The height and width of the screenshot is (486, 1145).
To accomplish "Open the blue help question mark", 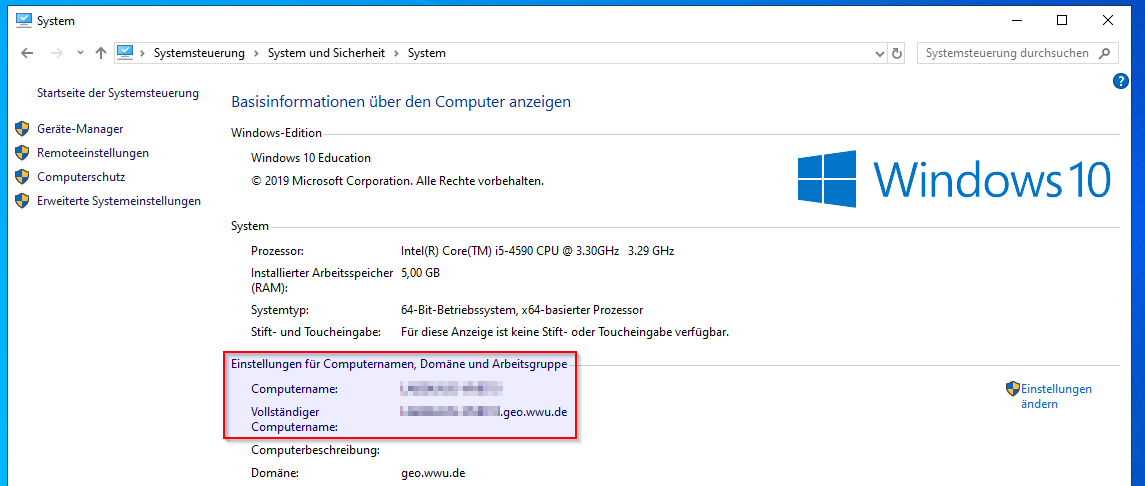I will (x=1120, y=81).
